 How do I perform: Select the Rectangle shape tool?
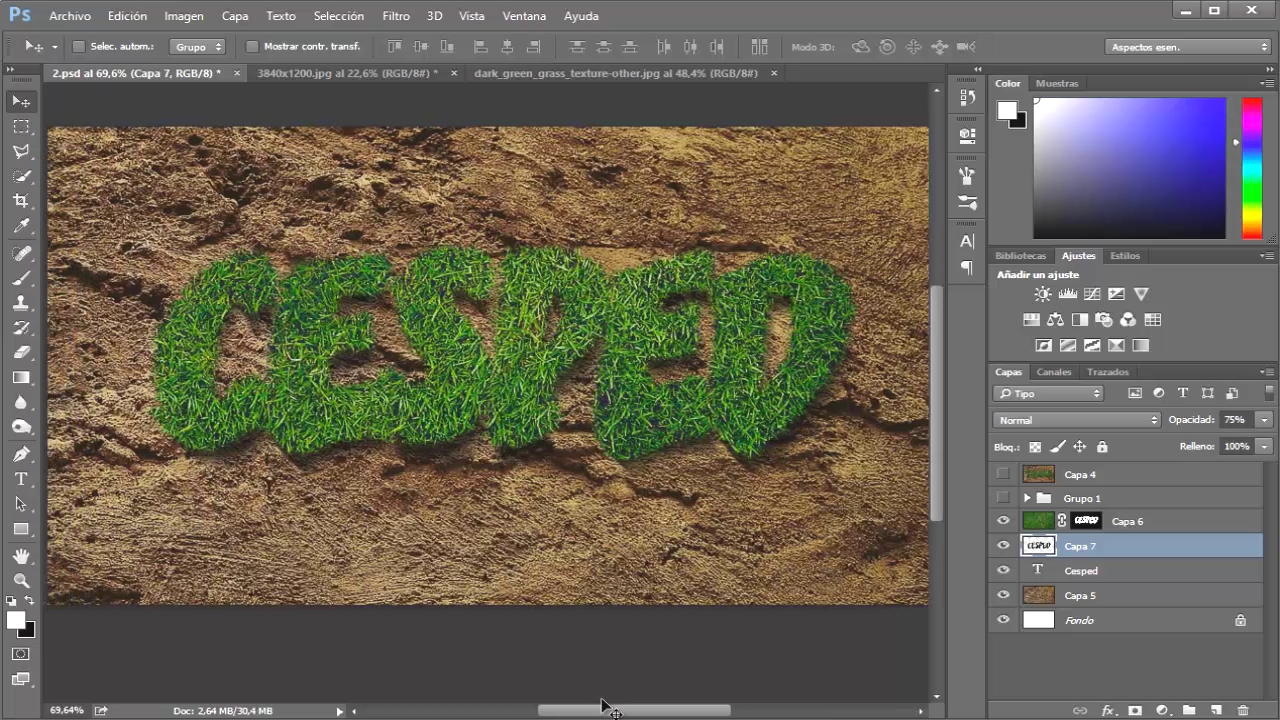21,530
